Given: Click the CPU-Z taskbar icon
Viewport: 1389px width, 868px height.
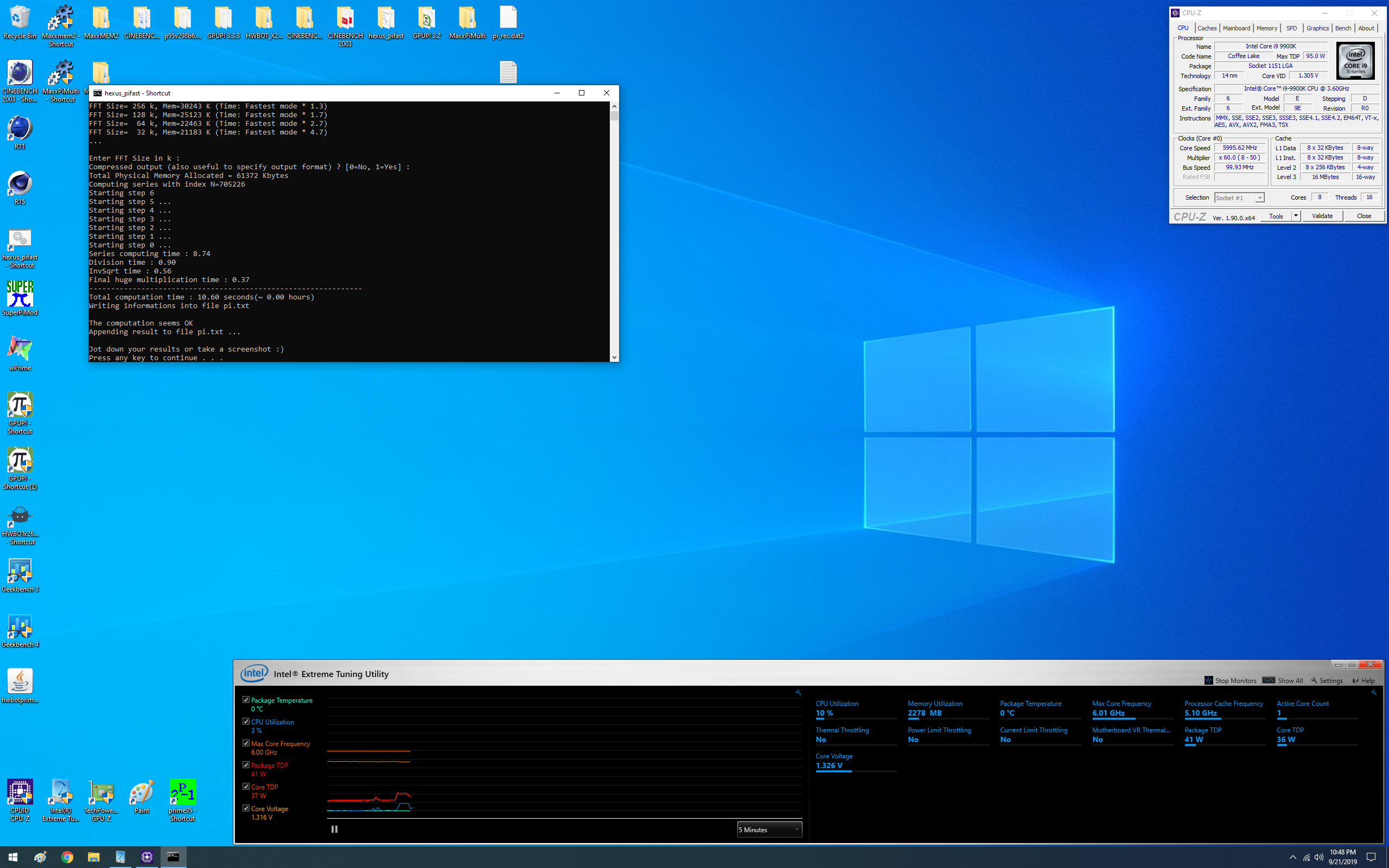Looking at the screenshot, I should click(x=147, y=857).
